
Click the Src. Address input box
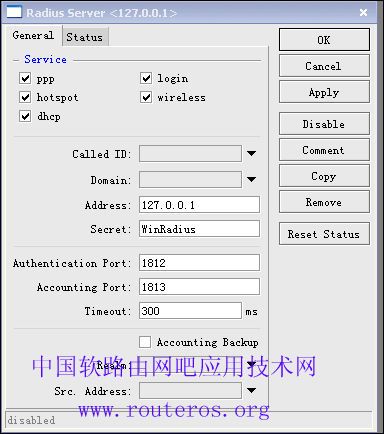click(x=190, y=390)
